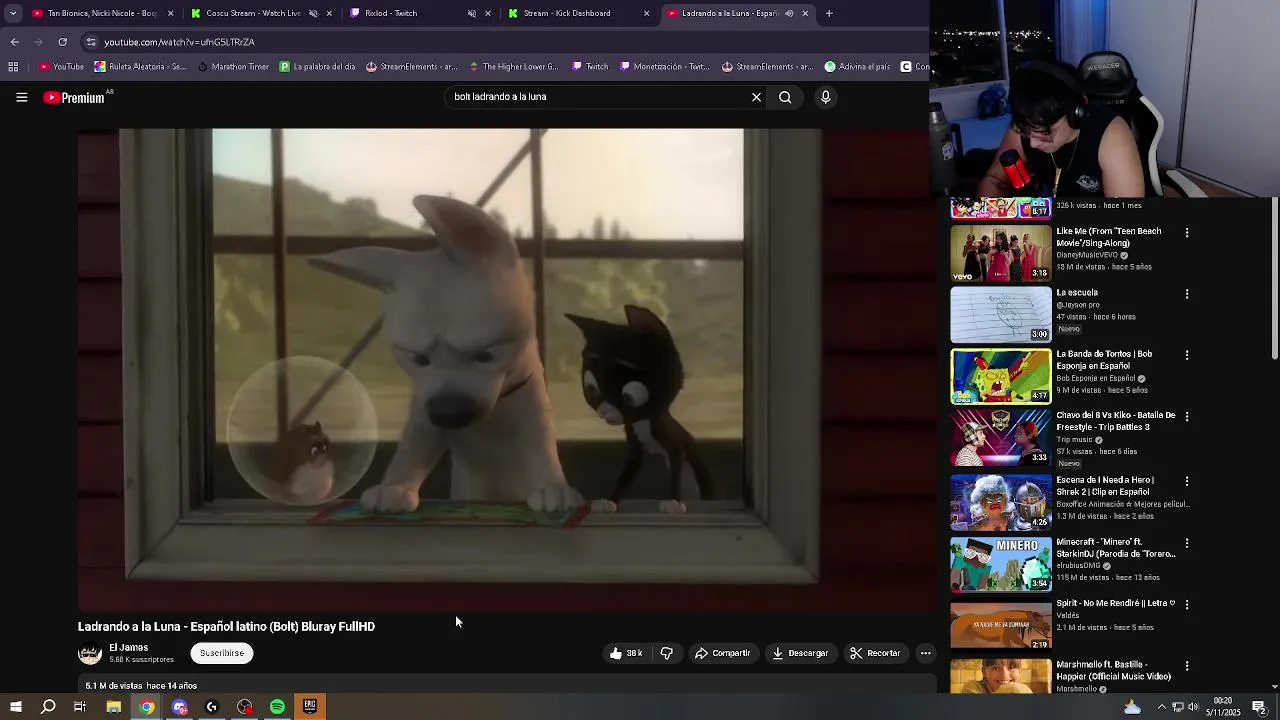Open 'Like Me' Teen Beach Movie thumbnail
The width and height of the screenshot is (1280, 720).
tap(1001, 254)
